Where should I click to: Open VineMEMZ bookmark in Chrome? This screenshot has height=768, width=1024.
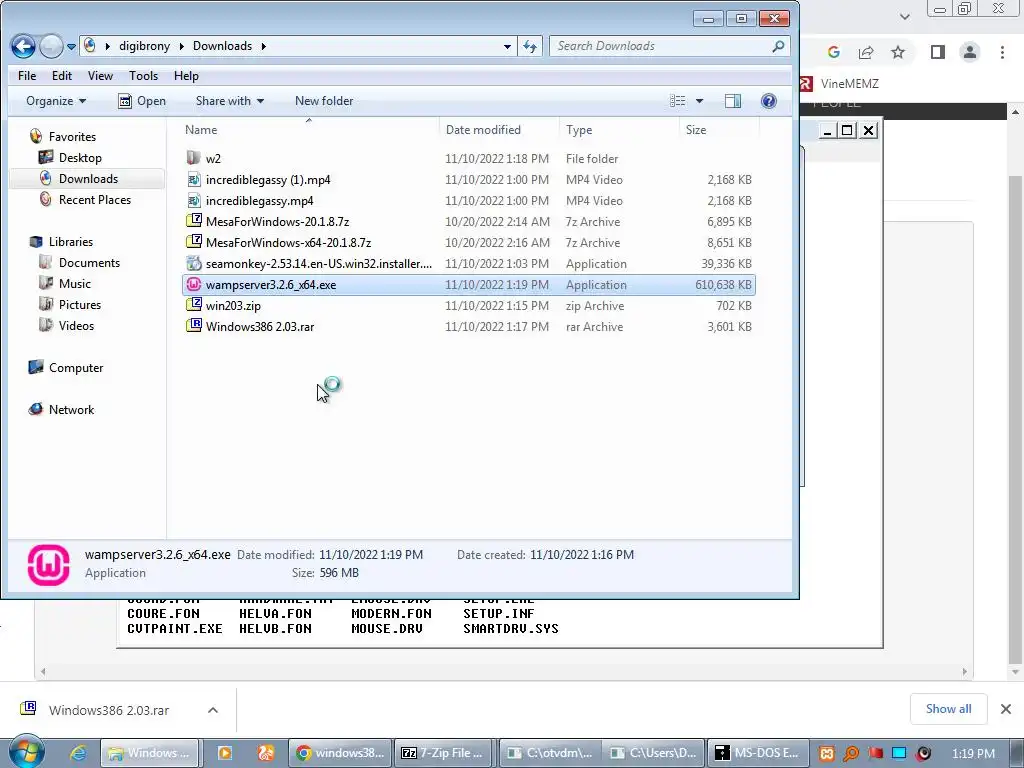(x=840, y=84)
